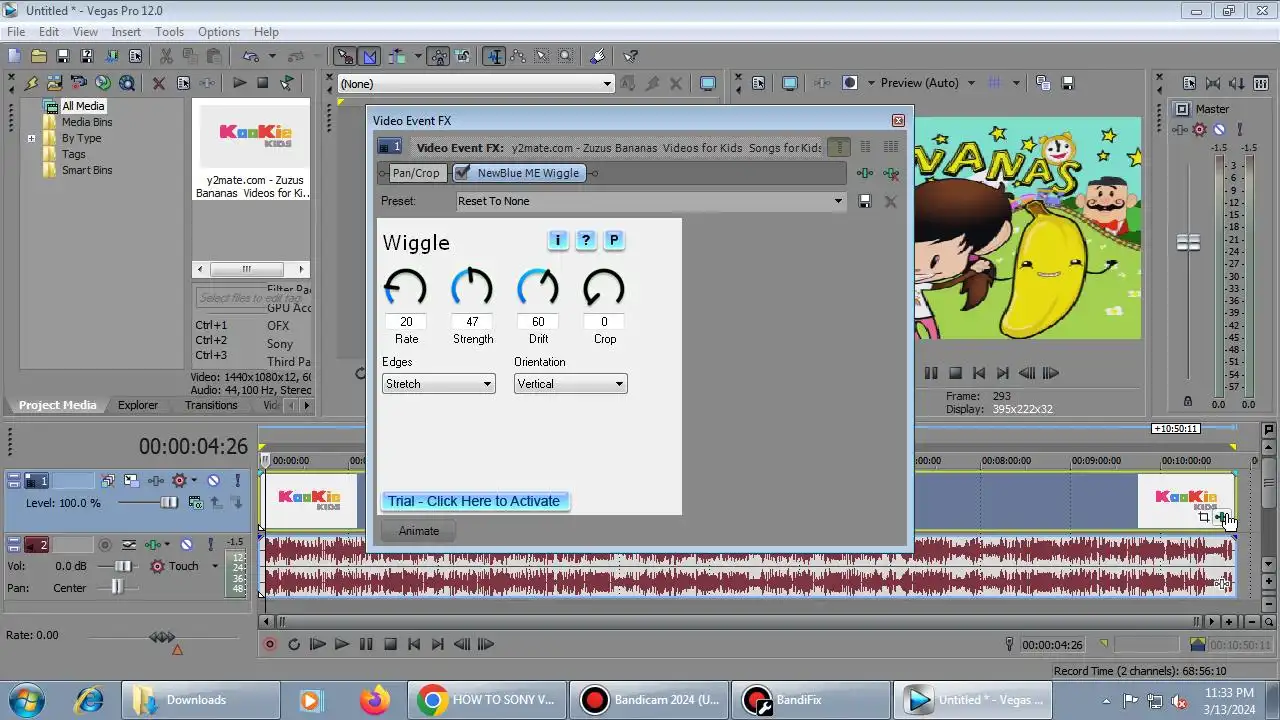Toggle Automatic Crossfades in the main toolbar
The height and width of the screenshot is (720, 1280).
tap(369, 57)
